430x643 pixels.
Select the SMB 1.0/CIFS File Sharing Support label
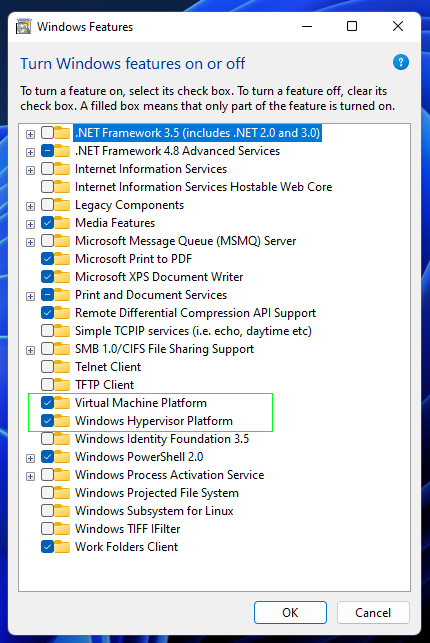tap(164, 349)
